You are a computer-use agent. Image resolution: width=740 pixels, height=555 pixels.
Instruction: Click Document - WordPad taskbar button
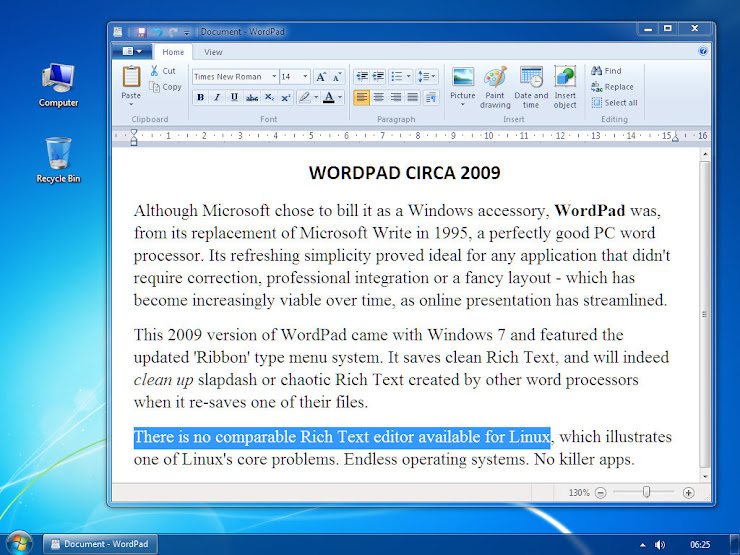(x=101, y=544)
